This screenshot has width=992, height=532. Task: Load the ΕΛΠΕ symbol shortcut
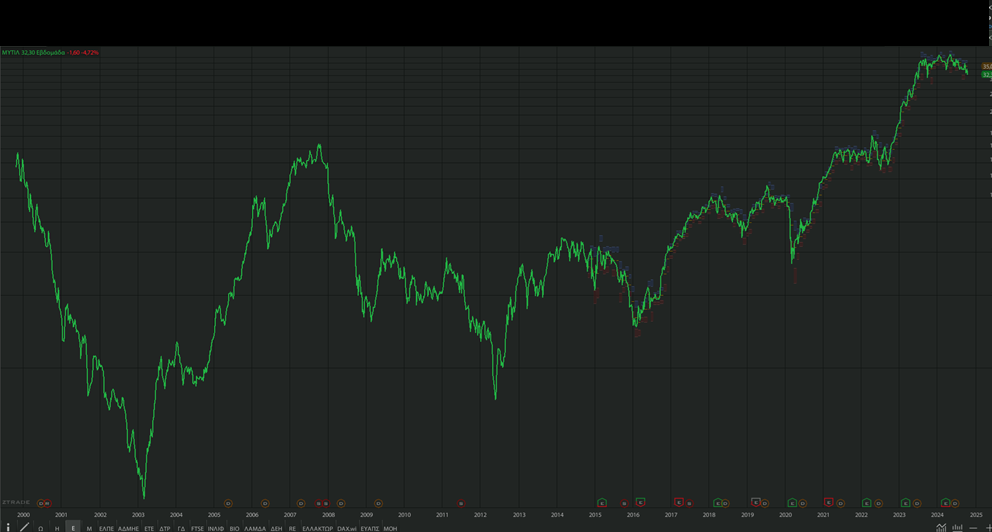click(106, 528)
